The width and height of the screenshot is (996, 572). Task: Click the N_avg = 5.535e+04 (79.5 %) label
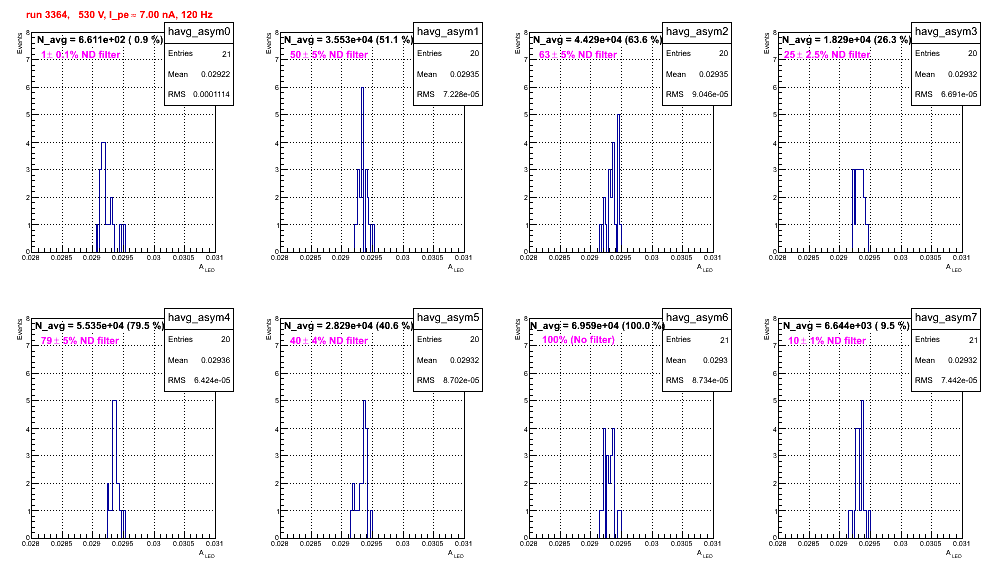tap(99, 325)
